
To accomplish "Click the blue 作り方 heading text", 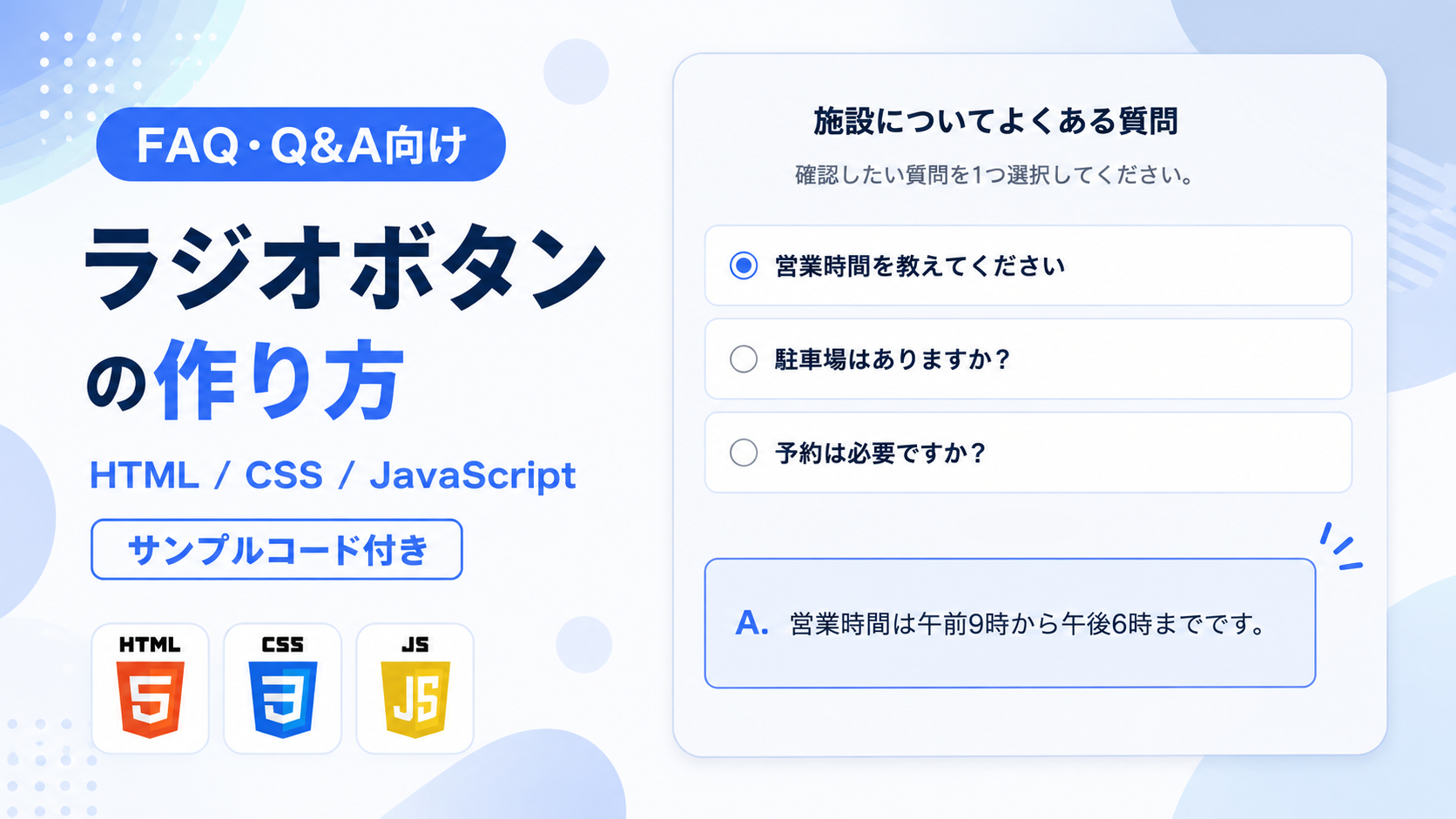I will click(280, 379).
